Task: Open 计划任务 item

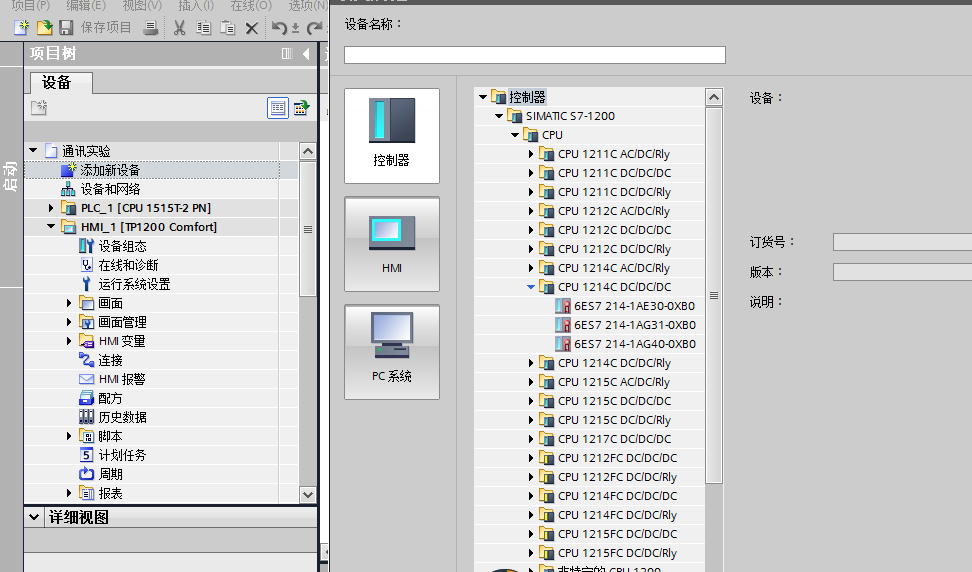Action: tap(122, 455)
